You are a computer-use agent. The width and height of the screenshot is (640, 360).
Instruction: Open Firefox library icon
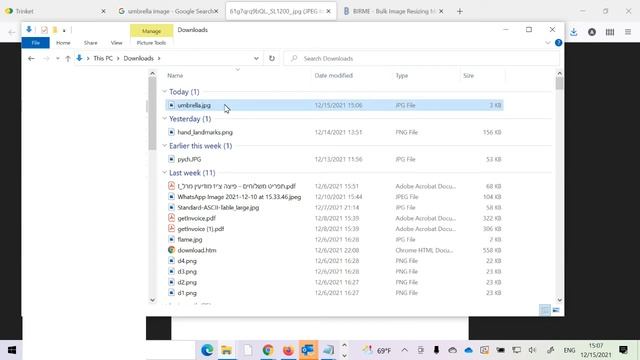click(x=610, y=32)
